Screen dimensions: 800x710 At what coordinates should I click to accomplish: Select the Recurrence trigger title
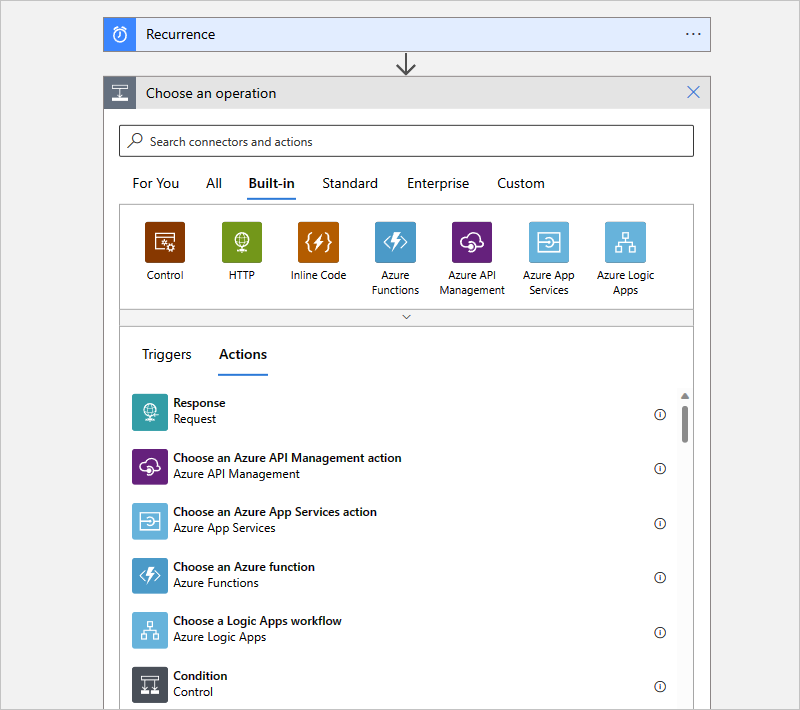tap(181, 35)
